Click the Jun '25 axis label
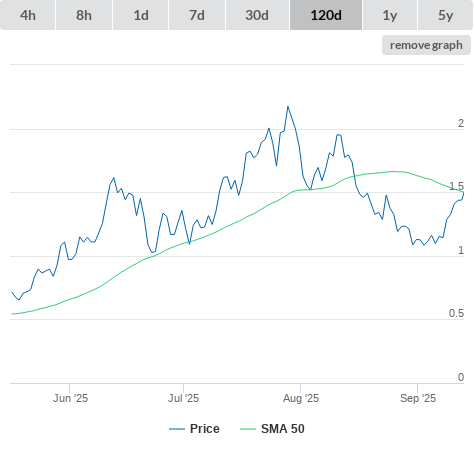 click(x=70, y=398)
